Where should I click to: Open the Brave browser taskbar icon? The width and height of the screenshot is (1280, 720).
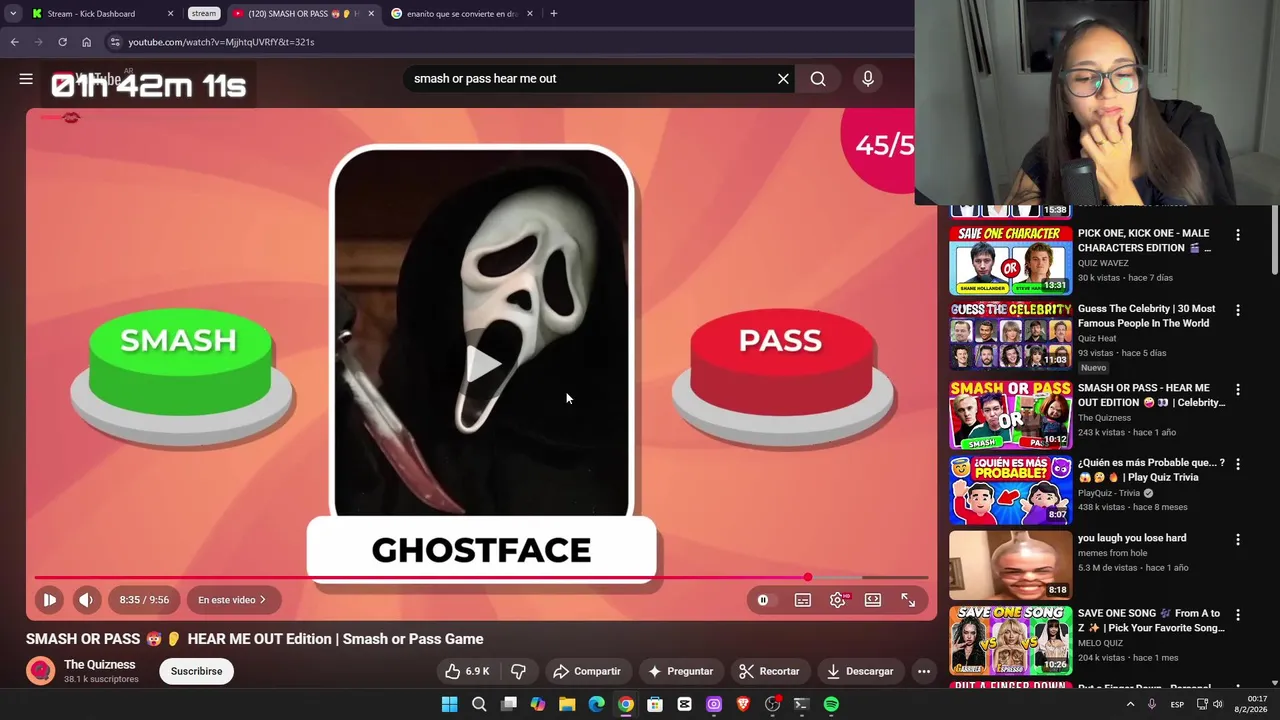point(743,704)
